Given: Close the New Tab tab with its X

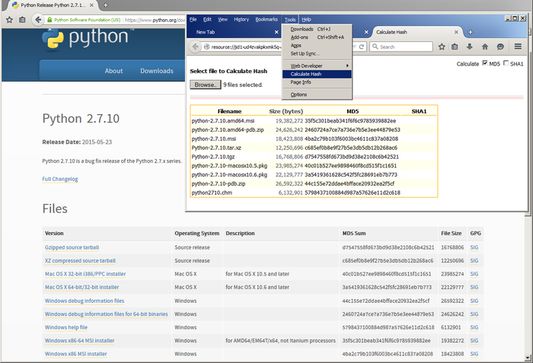Looking at the screenshot, I should click(x=276, y=32).
